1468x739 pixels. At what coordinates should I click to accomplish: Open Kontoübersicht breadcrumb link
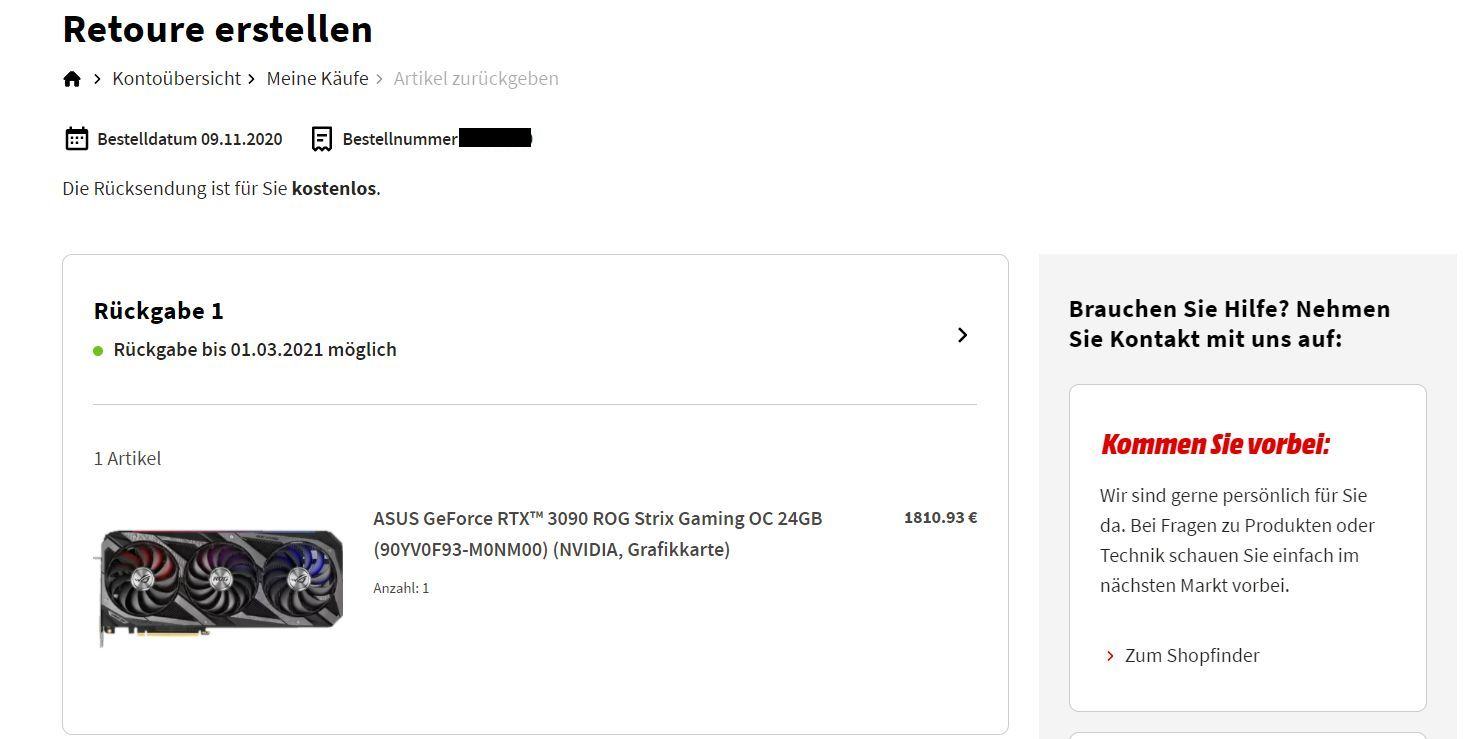[176, 78]
